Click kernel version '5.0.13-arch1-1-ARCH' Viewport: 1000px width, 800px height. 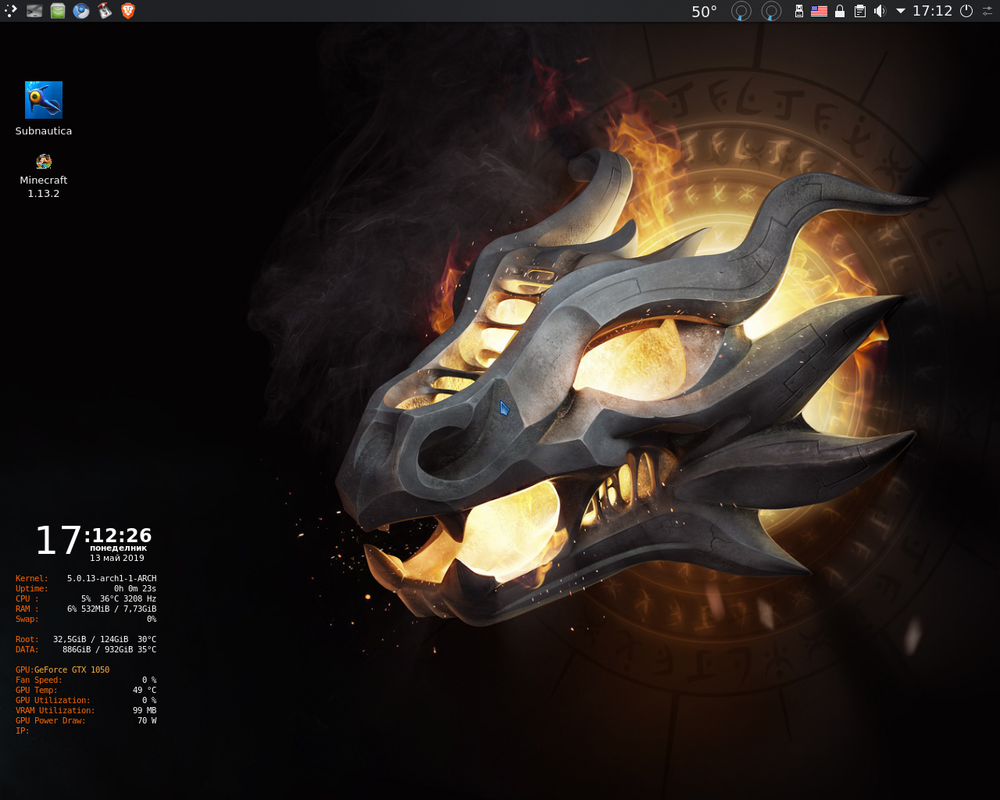[x=112, y=578]
